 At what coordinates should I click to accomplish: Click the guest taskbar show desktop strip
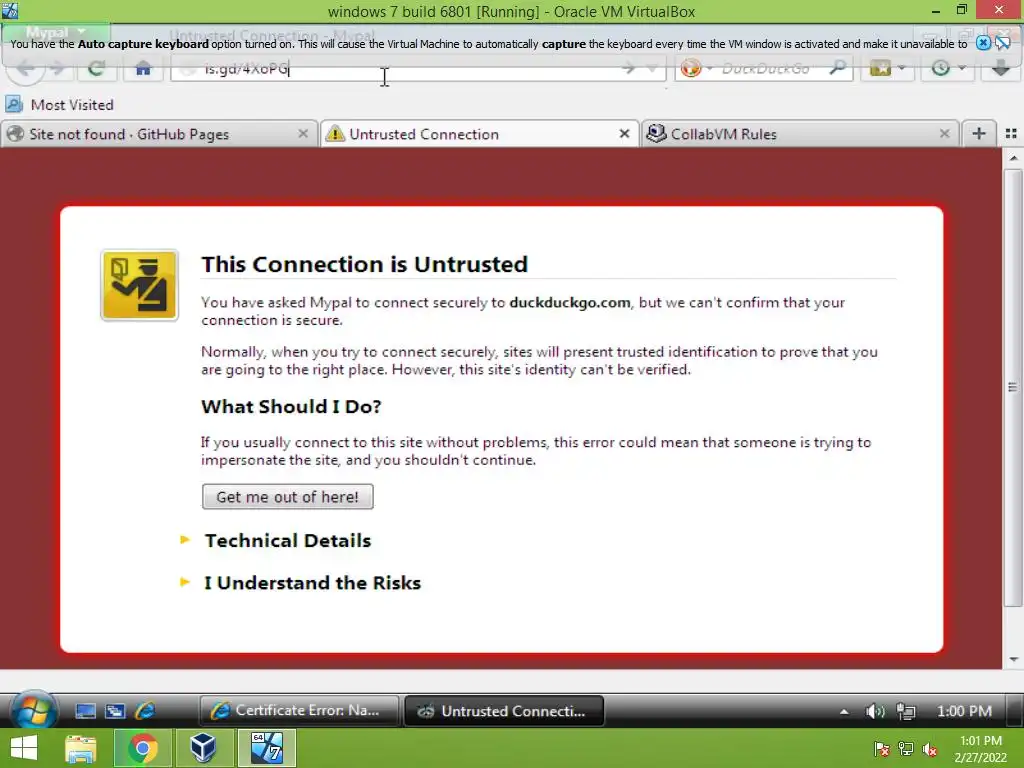1016,711
